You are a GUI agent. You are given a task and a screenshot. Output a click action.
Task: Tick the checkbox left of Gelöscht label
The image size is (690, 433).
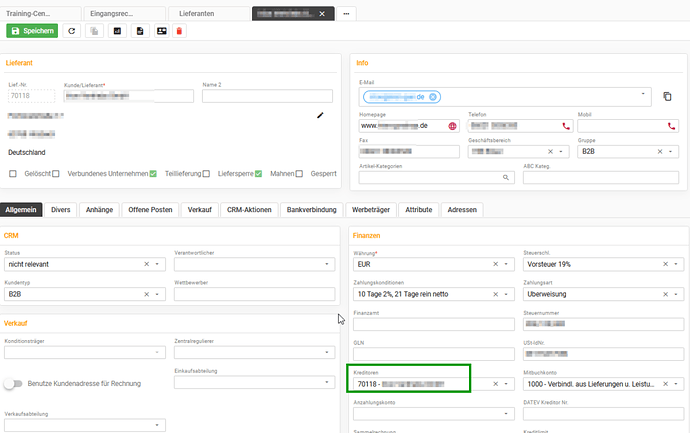point(13,174)
